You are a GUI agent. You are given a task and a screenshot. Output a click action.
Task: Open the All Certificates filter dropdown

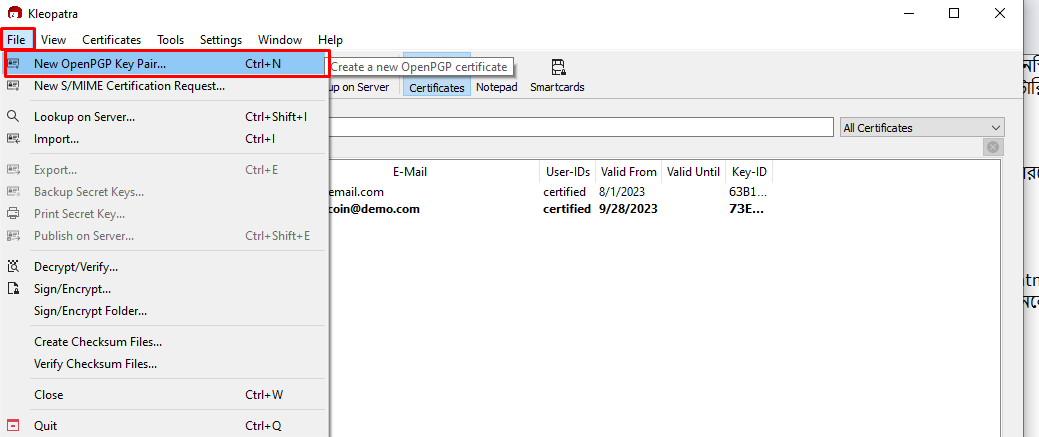(x=922, y=128)
